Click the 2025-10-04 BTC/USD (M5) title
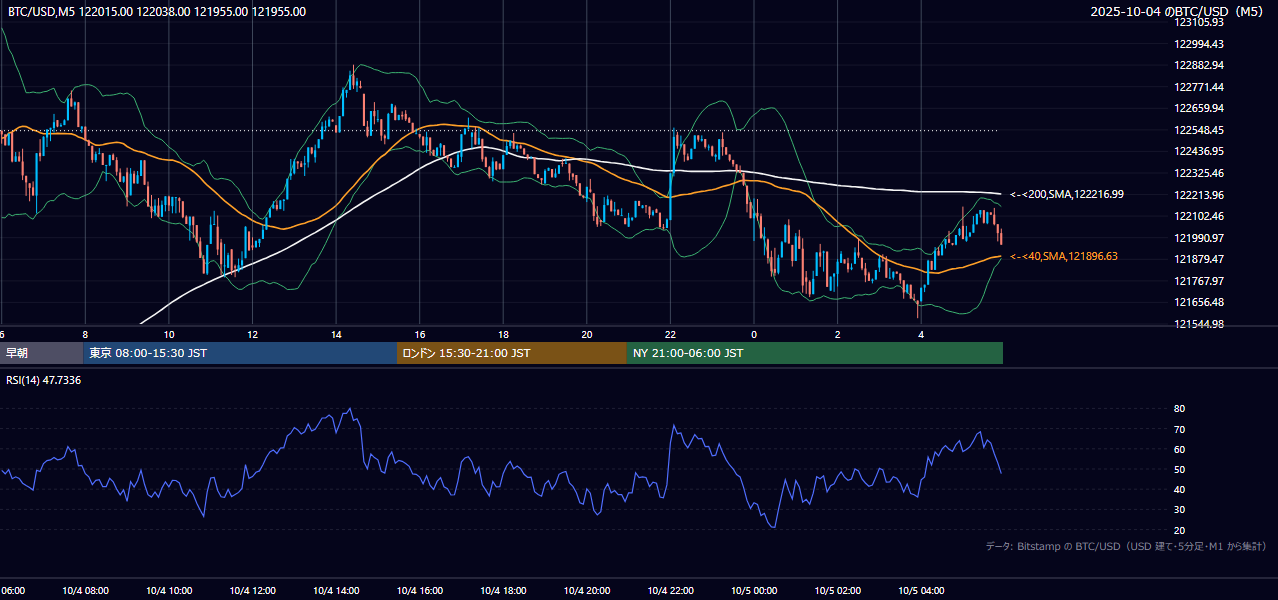Viewport: 1278px width, 600px height. [1179, 12]
